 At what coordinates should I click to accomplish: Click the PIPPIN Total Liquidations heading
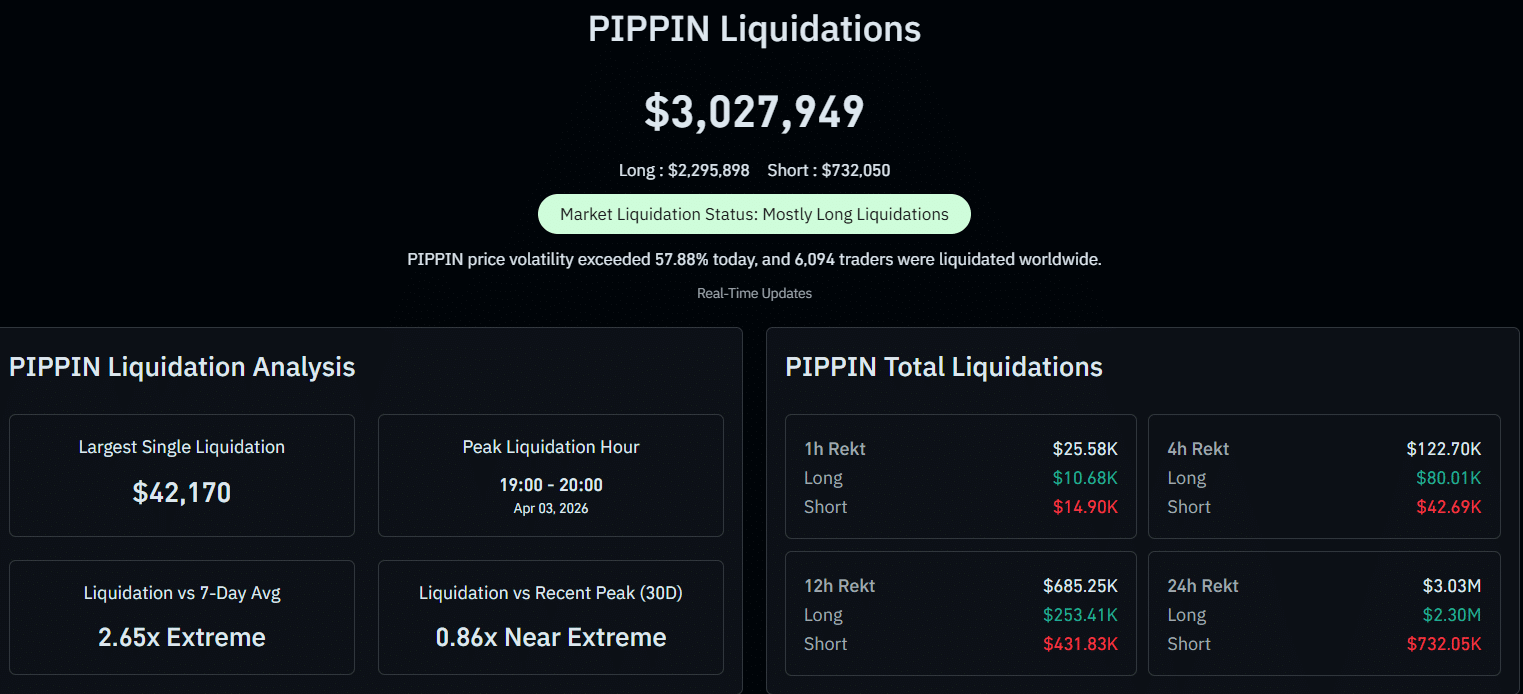point(944,367)
